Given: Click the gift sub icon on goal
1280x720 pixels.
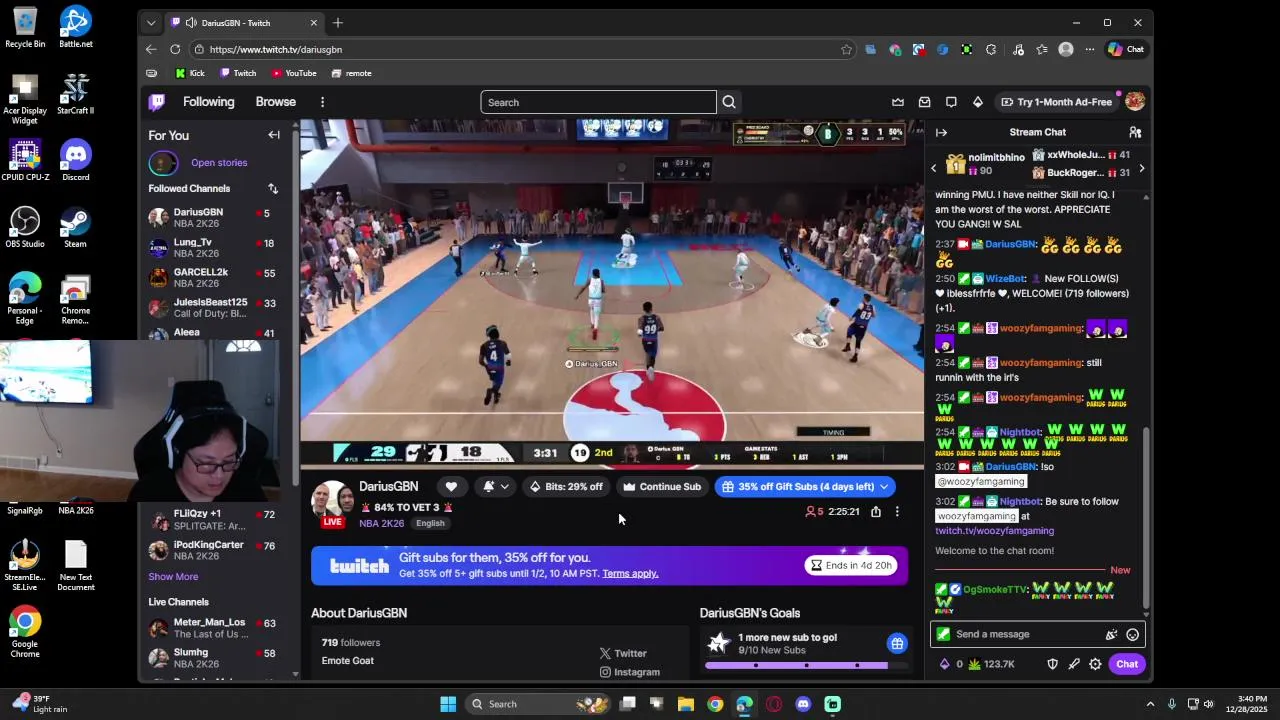Looking at the screenshot, I should point(897,644).
